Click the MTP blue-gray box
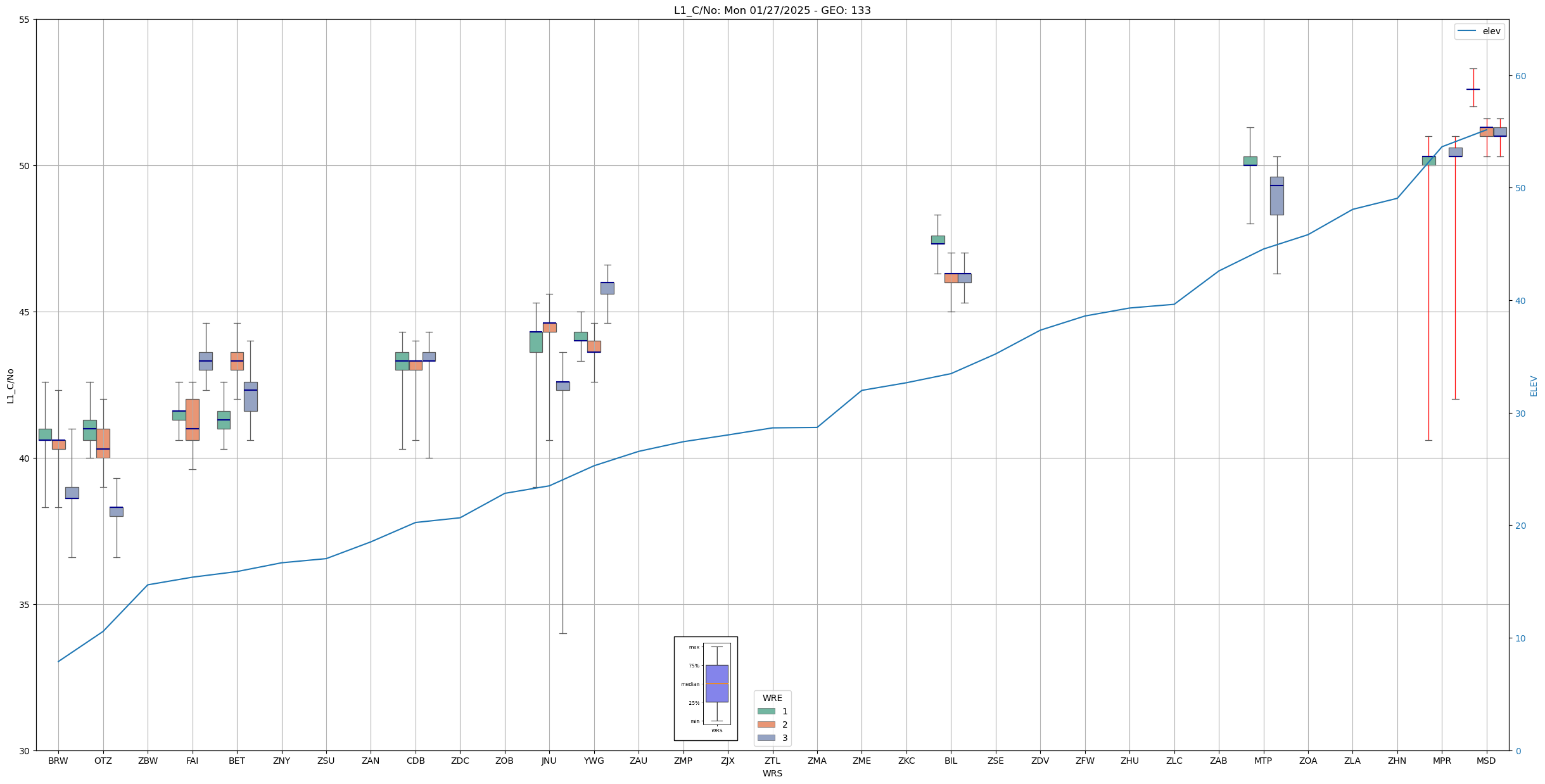This screenshot has width=1545, height=784. (x=1276, y=199)
